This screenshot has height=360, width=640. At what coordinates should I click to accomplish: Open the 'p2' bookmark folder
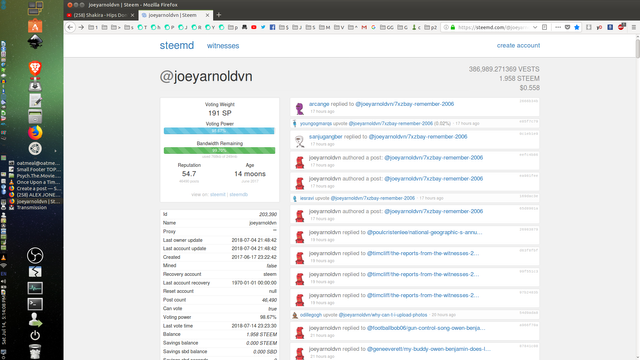click(431, 27)
